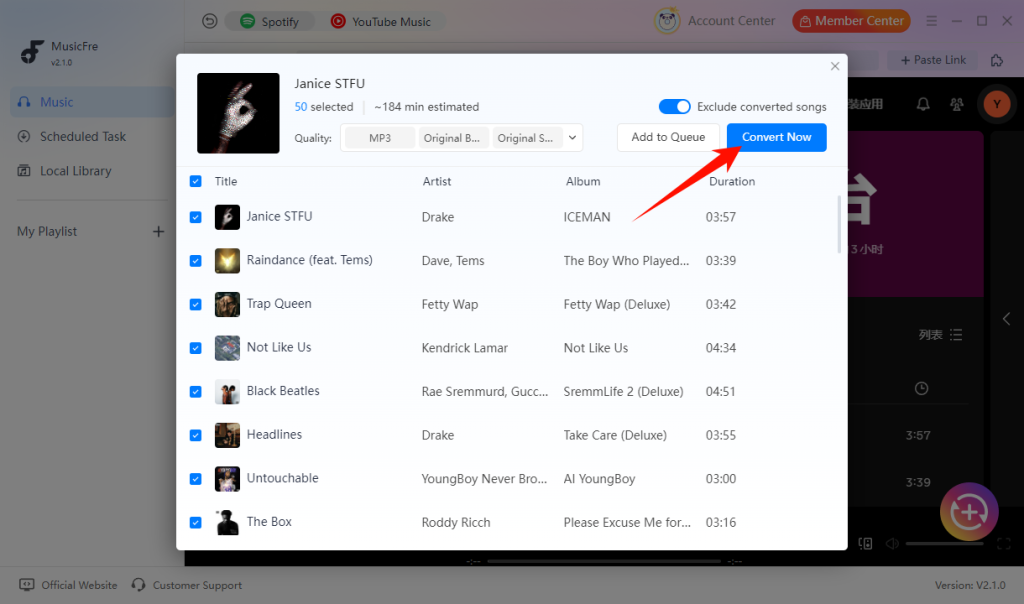Click the player volume speaker icon

891,543
